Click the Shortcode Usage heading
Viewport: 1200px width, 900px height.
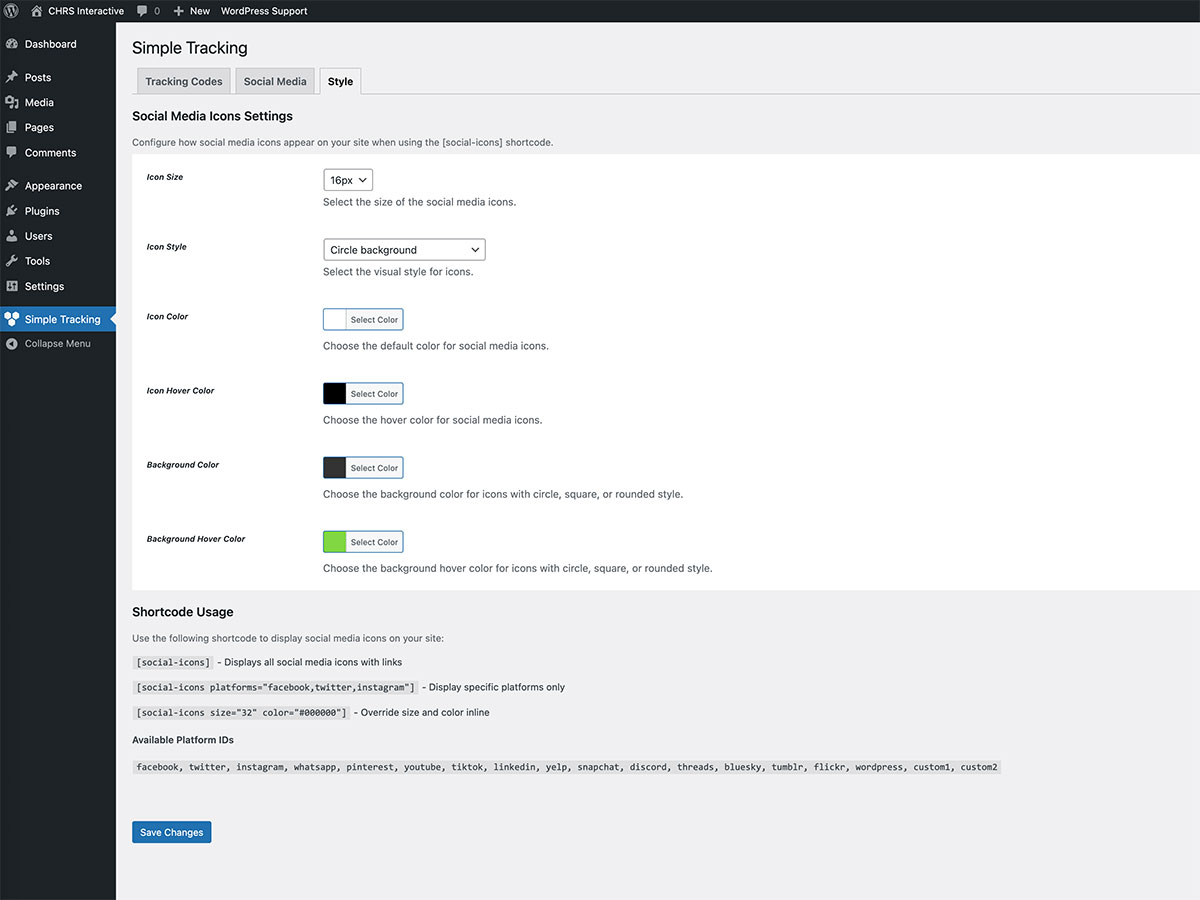pos(183,612)
